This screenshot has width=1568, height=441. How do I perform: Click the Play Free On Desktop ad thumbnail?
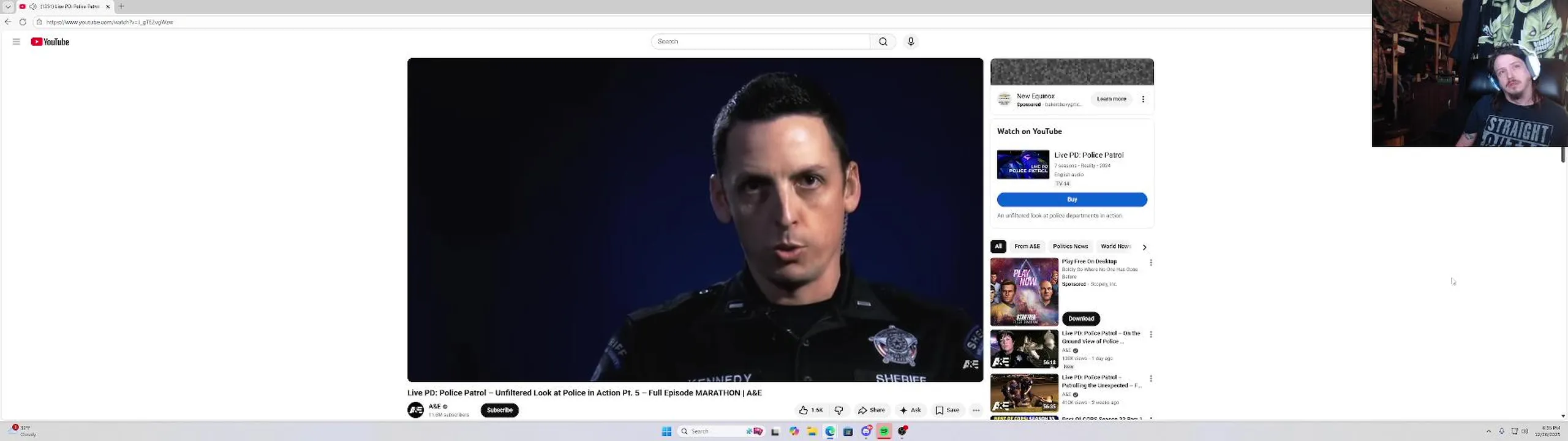pyautogui.click(x=1024, y=292)
